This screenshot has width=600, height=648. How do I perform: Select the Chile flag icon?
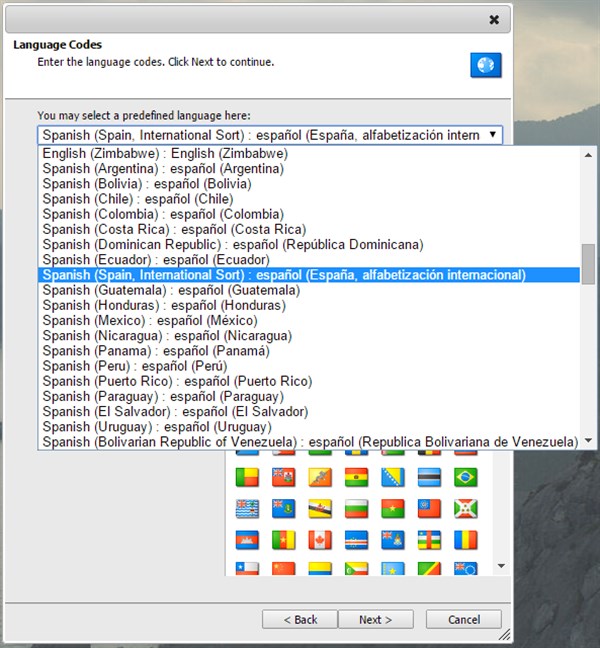click(247, 569)
